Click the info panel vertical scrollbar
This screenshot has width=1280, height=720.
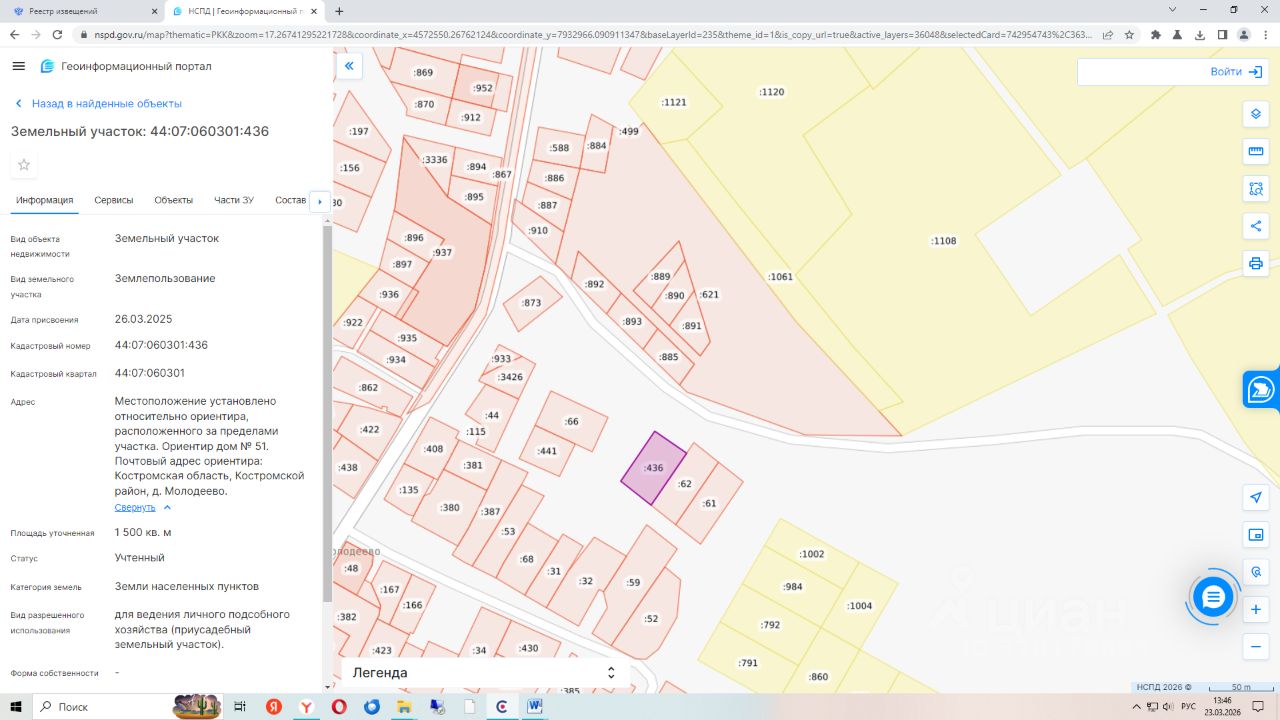pyautogui.click(x=327, y=412)
